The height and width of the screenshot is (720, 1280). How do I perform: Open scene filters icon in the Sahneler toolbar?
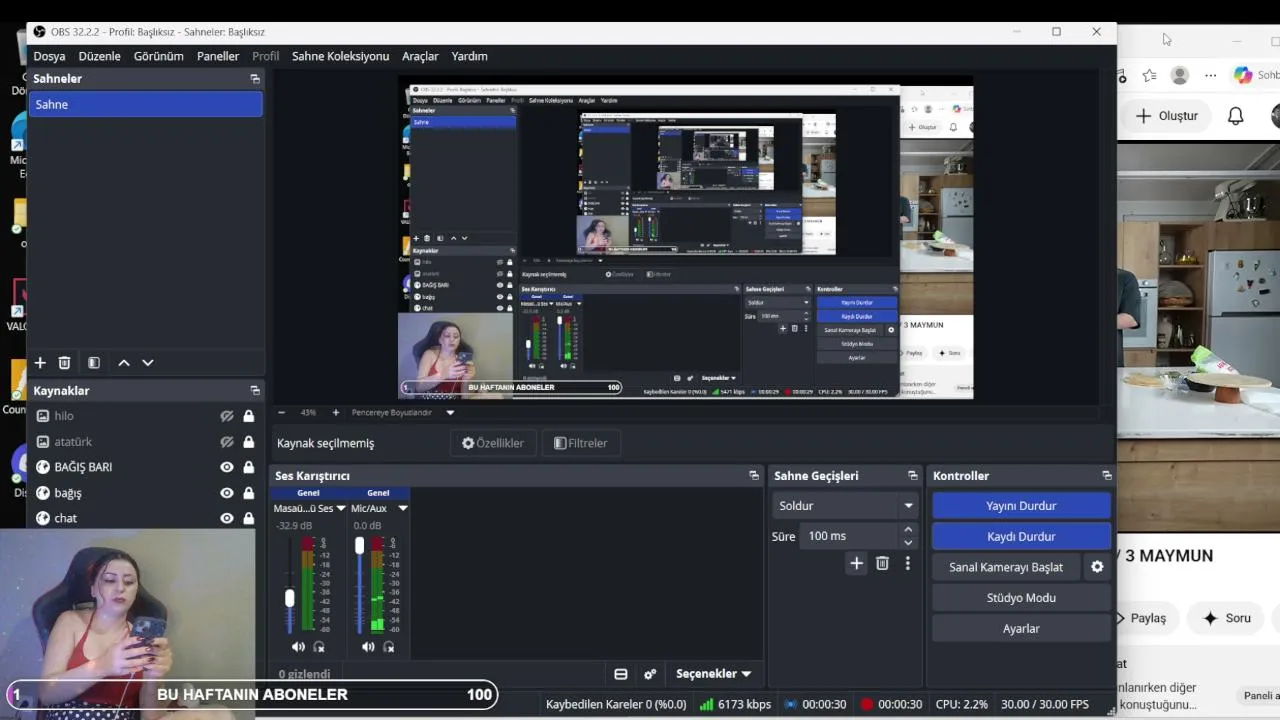[x=93, y=363]
